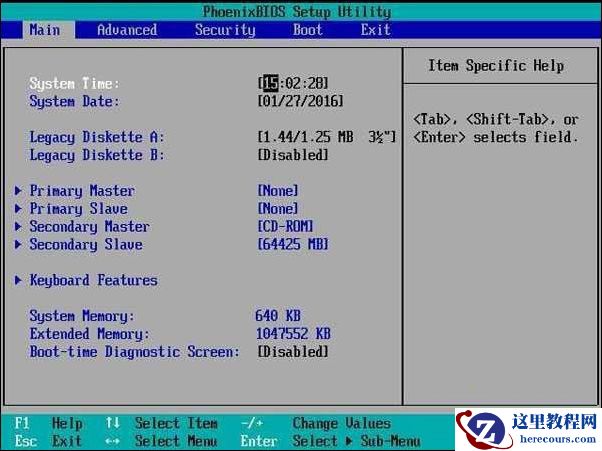This screenshot has width=602, height=451.
Task: Click the herecours.com watermark logo
Action: 528,429
